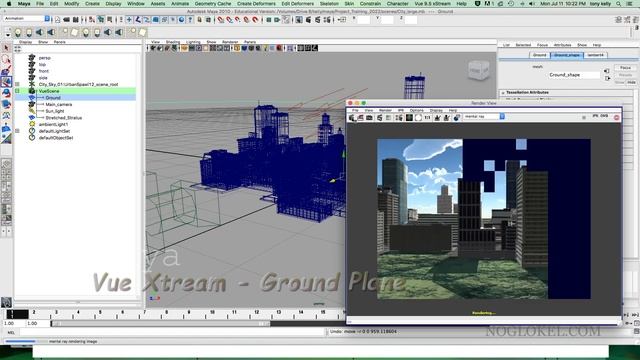The width and height of the screenshot is (640, 360).
Task: Click the Redo Previous Render icon in Render View
Action: coord(352,118)
